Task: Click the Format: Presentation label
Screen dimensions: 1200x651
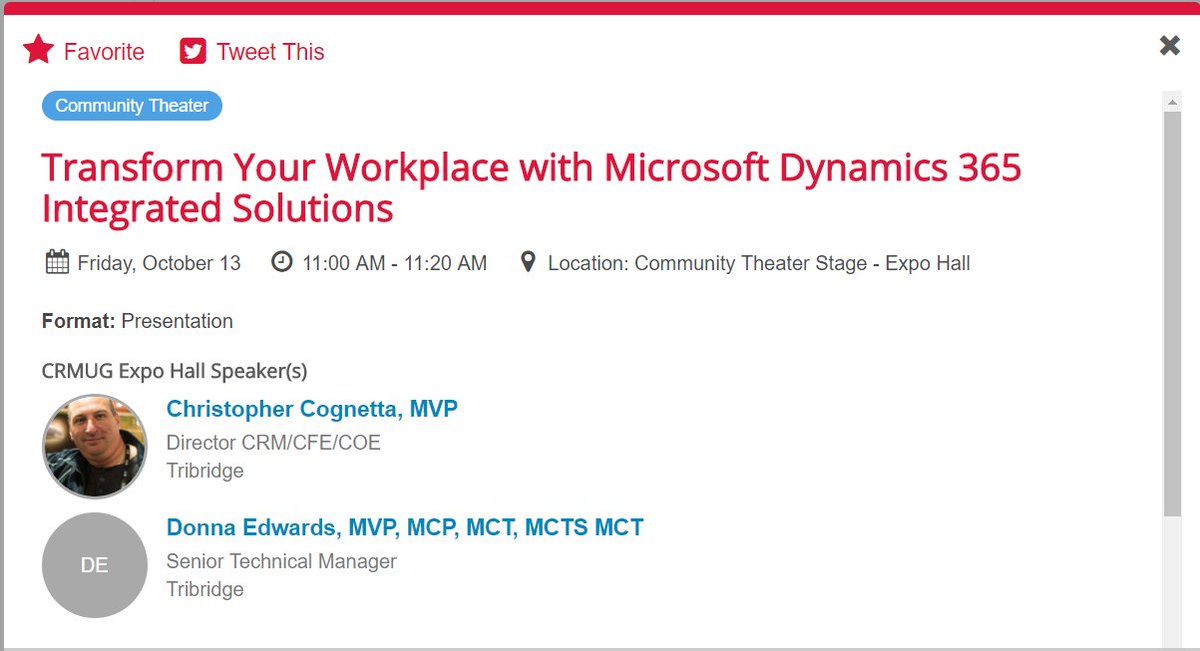Action: point(137,321)
